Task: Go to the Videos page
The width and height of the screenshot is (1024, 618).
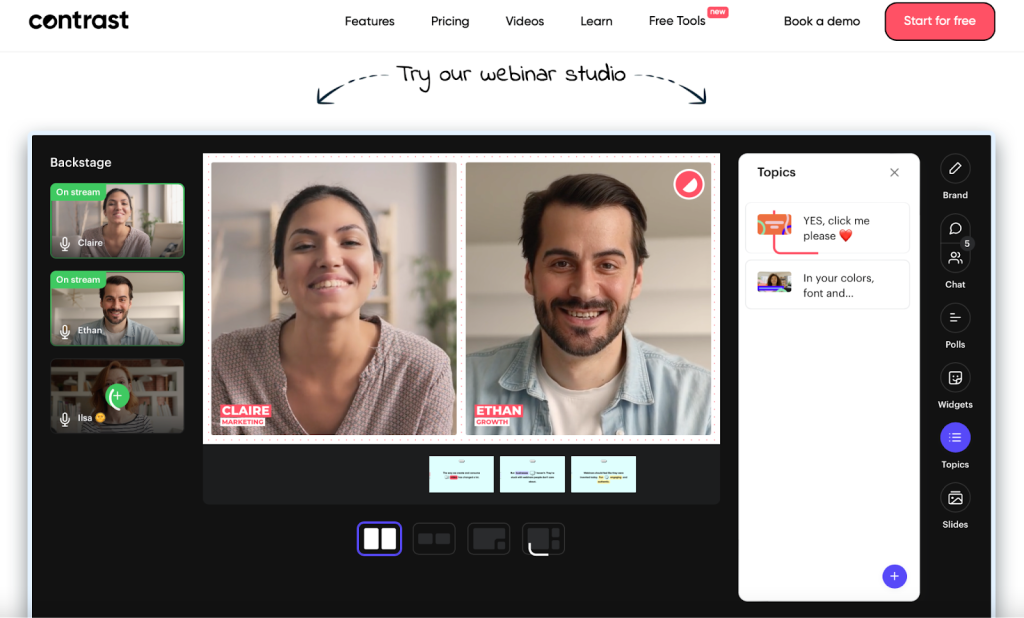Action: 524,21
